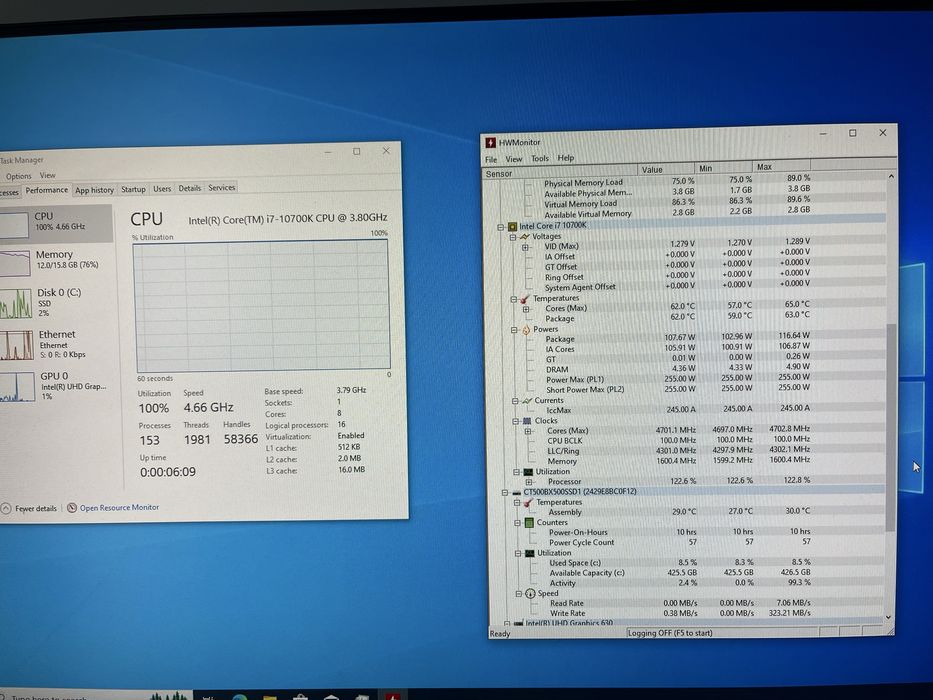Click the flame icon next to Powers
The height and width of the screenshot is (700, 933).
point(526,330)
